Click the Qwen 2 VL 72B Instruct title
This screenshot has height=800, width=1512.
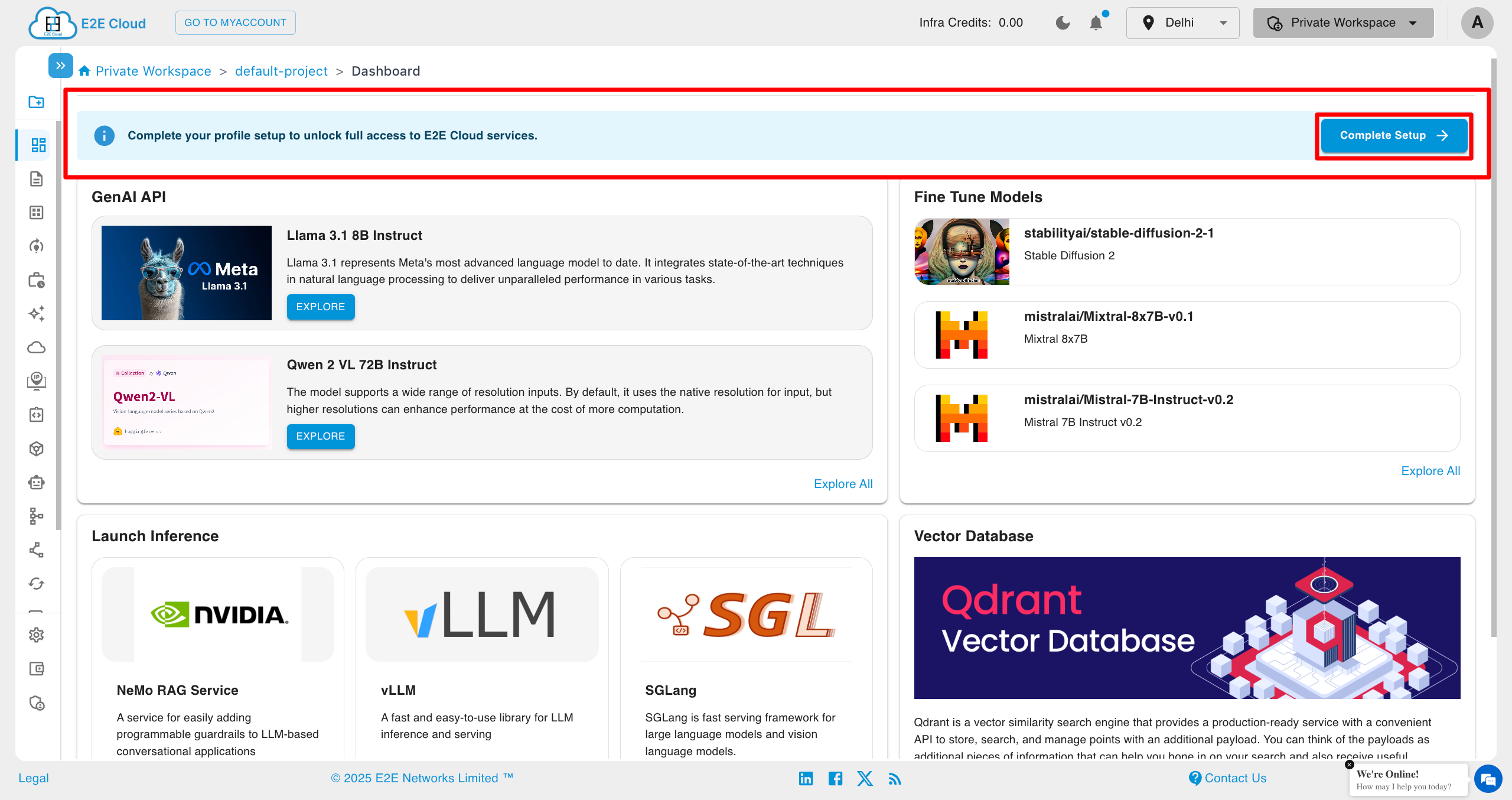(x=362, y=365)
